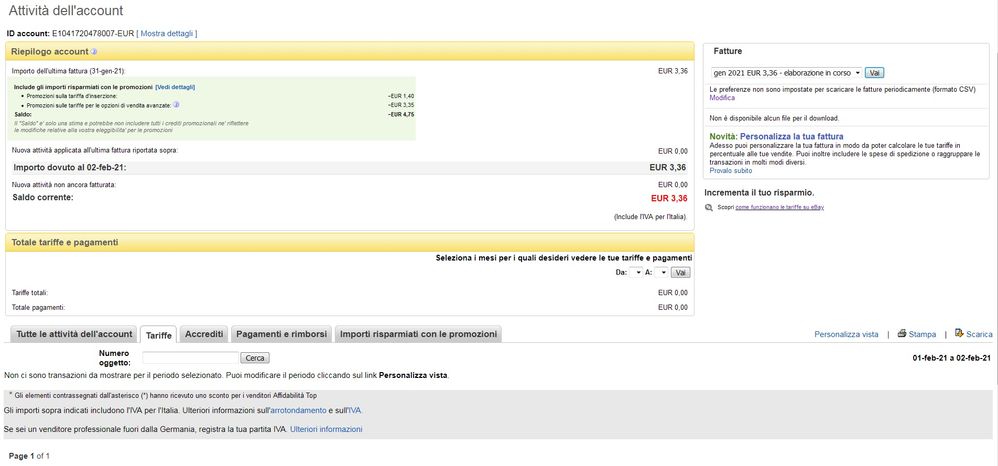Open the invoice dropdown showing gen 2021 EUR 3,36

[786, 73]
